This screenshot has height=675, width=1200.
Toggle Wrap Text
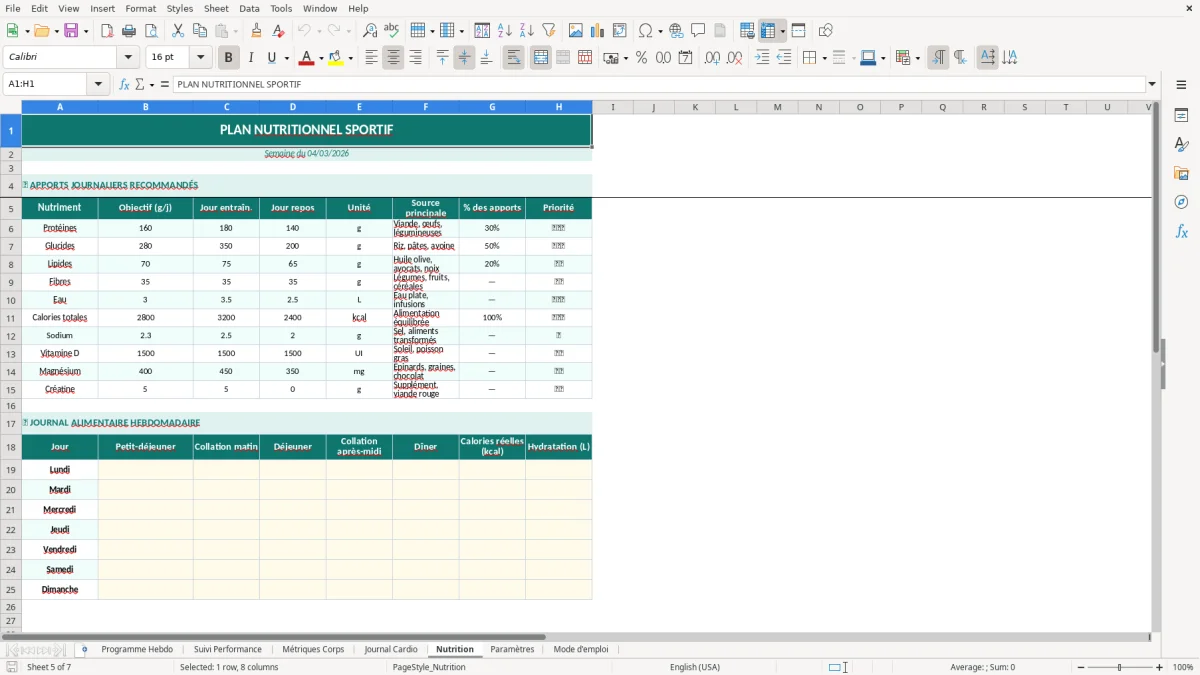pyautogui.click(x=513, y=58)
